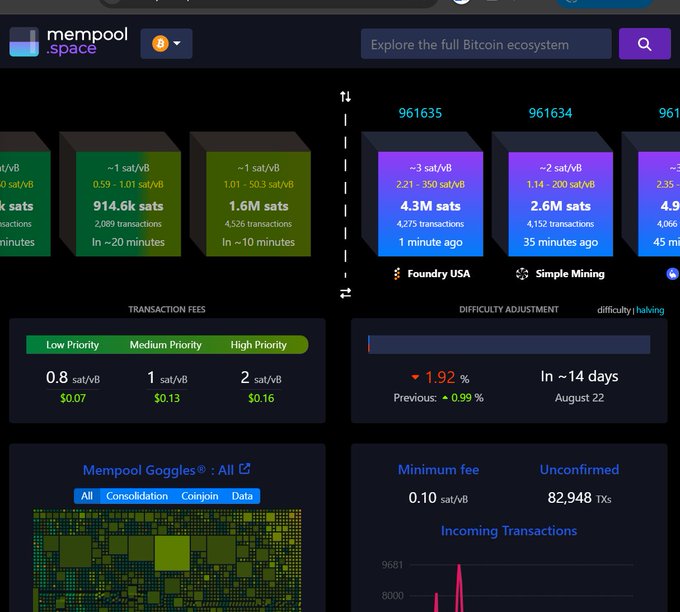Click the Low Priority fee label
This screenshot has width=680, height=612.
72,345
